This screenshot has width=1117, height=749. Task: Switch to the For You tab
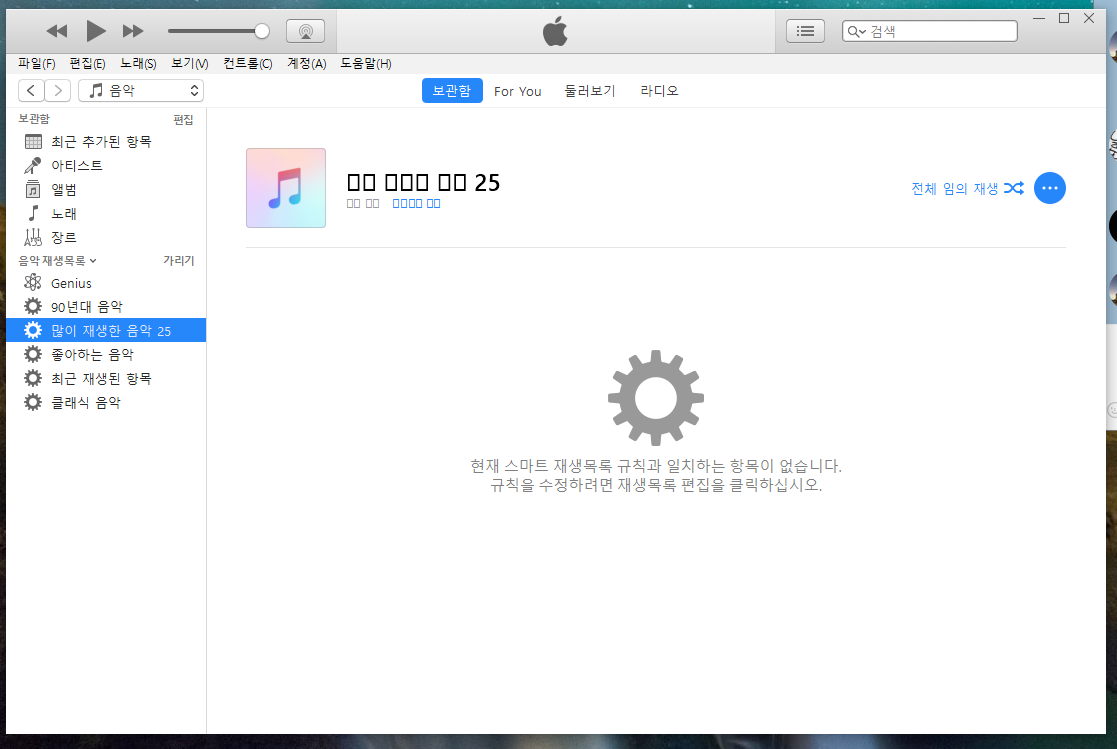(517, 91)
